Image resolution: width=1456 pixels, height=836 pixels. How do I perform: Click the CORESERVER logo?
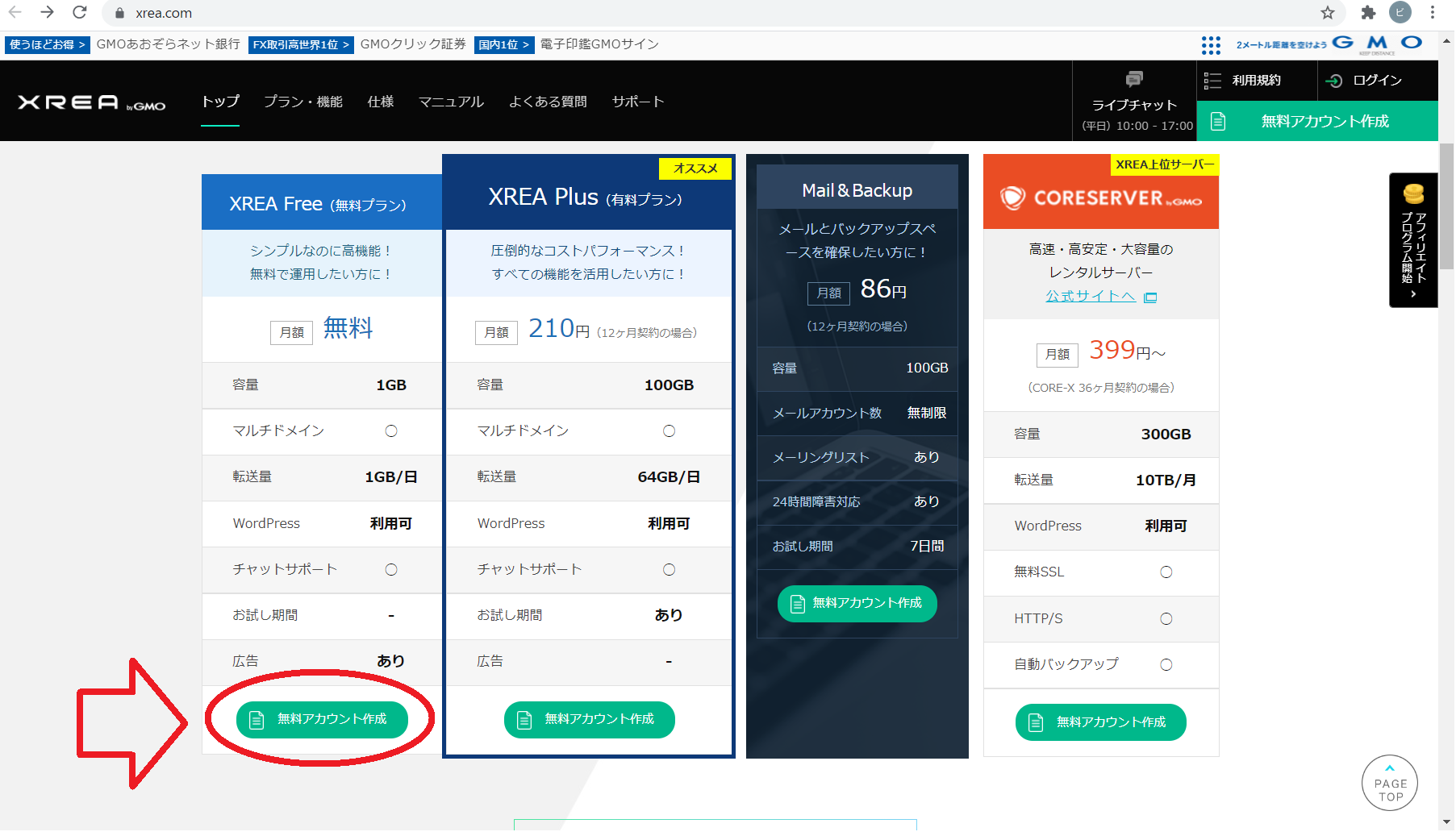click(x=1101, y=198)
